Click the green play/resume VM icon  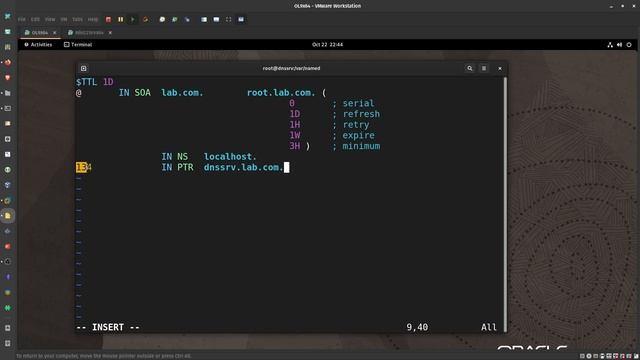click(x=133, y=19)
